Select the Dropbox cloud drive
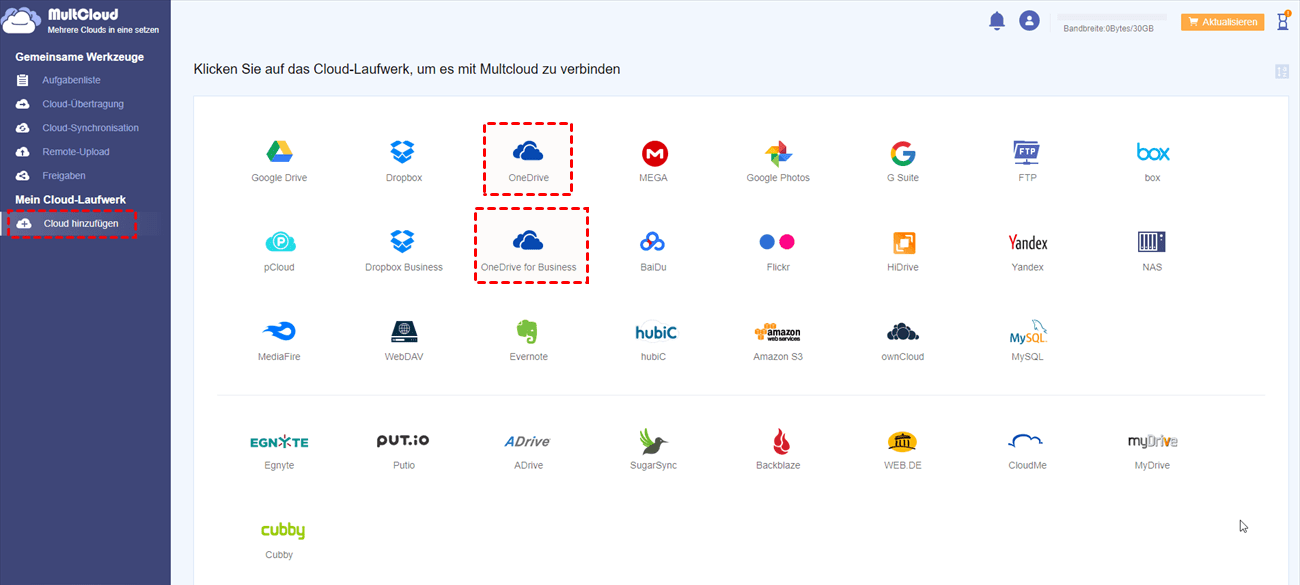Screen dimensions: 1300x585 tap(403, 152)
